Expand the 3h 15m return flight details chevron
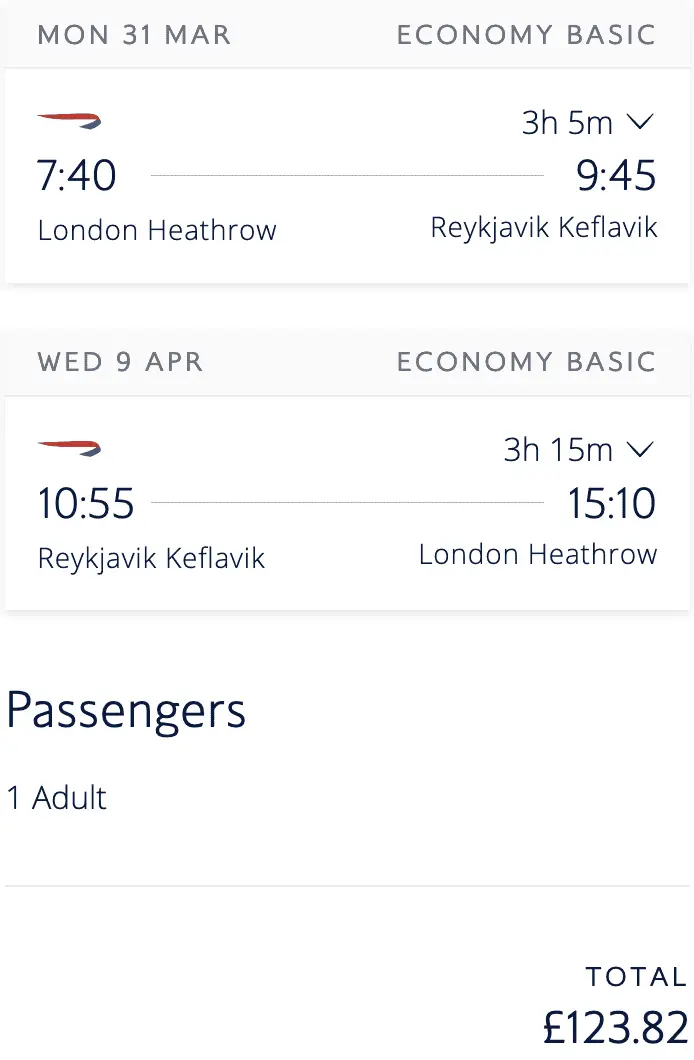The width and height of the screenshot is (694, 1060). (639, 450)
